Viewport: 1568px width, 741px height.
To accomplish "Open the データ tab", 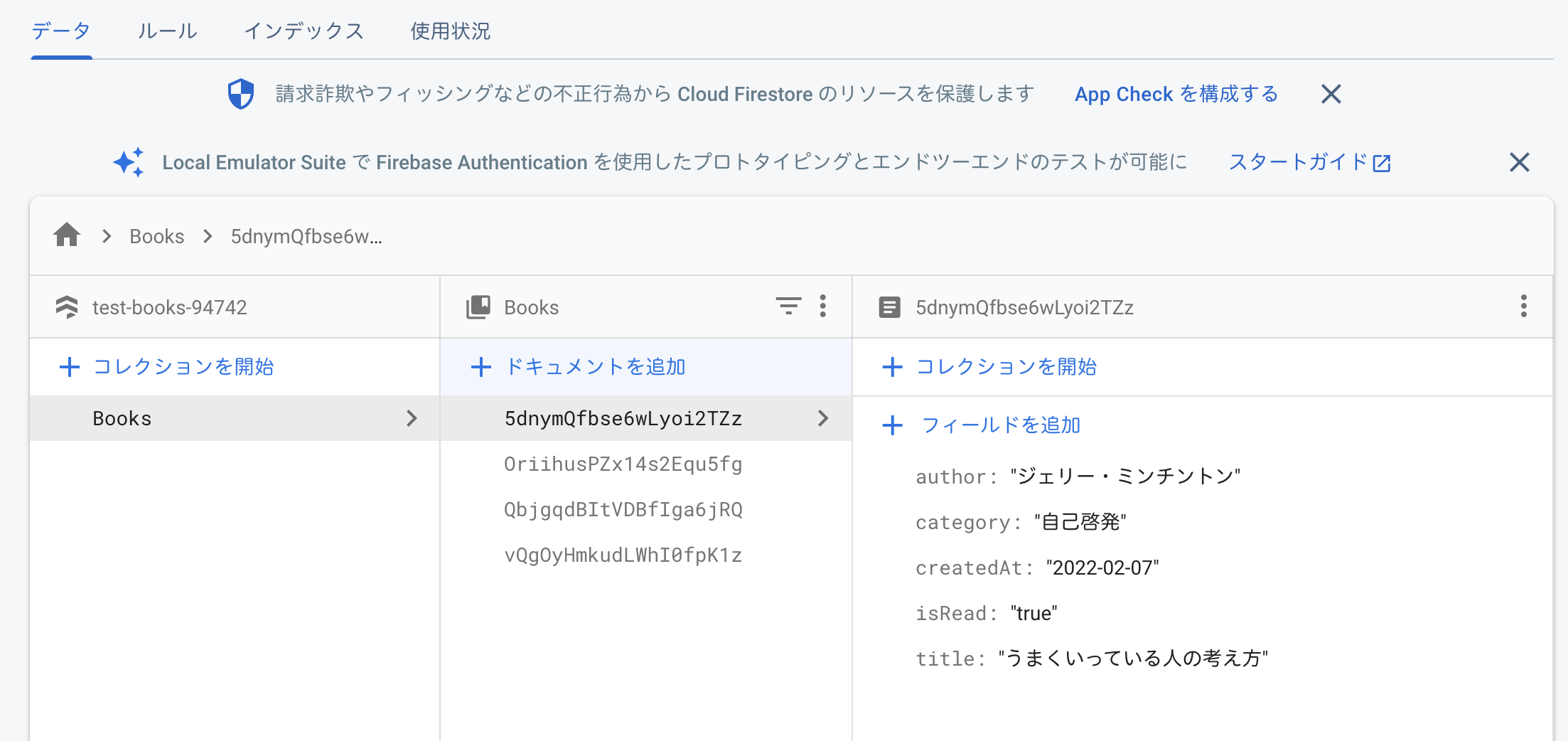I will tap(61, 31).
